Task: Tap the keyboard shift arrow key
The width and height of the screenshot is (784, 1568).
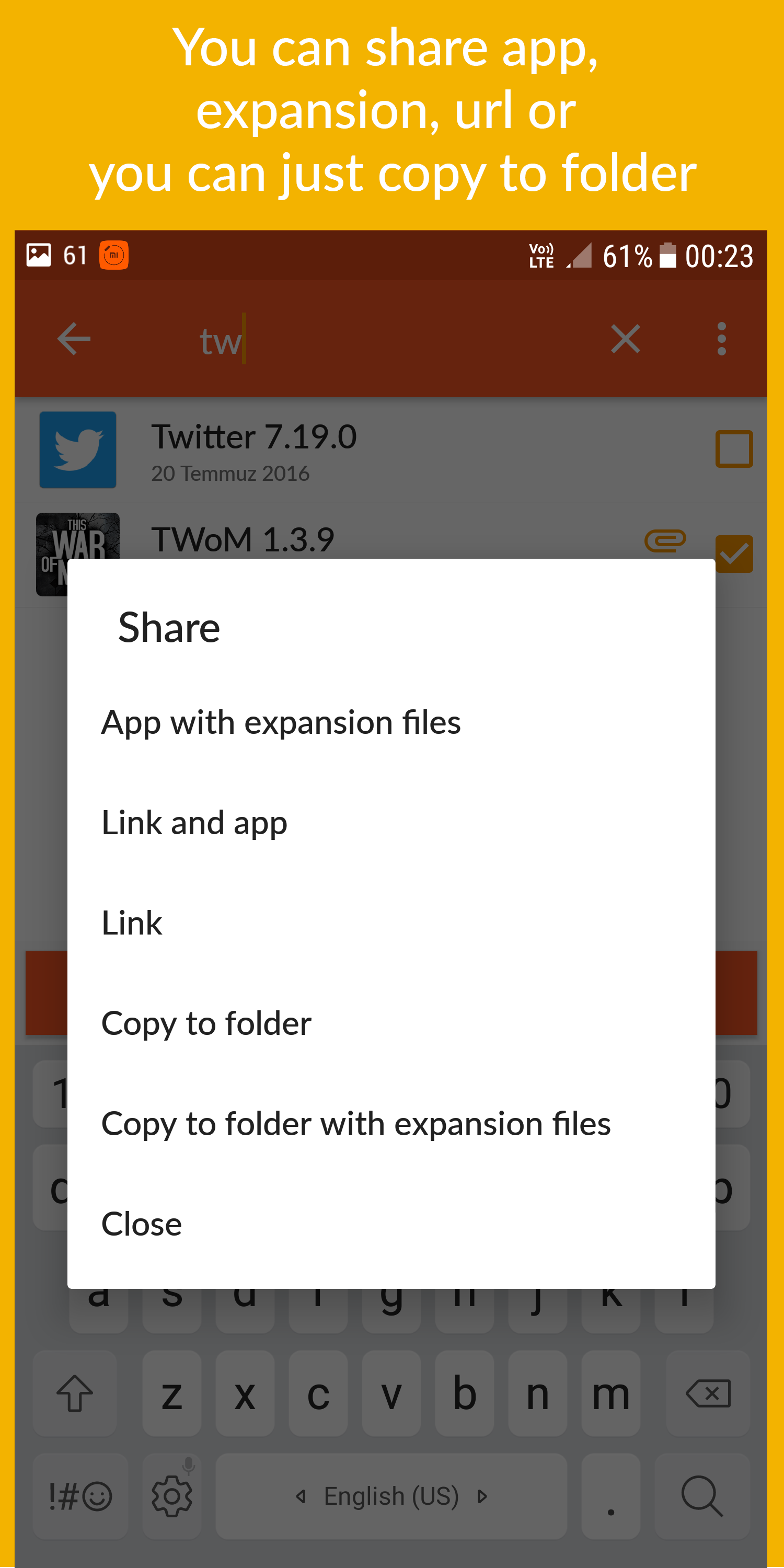Action: click(75, 1393)
